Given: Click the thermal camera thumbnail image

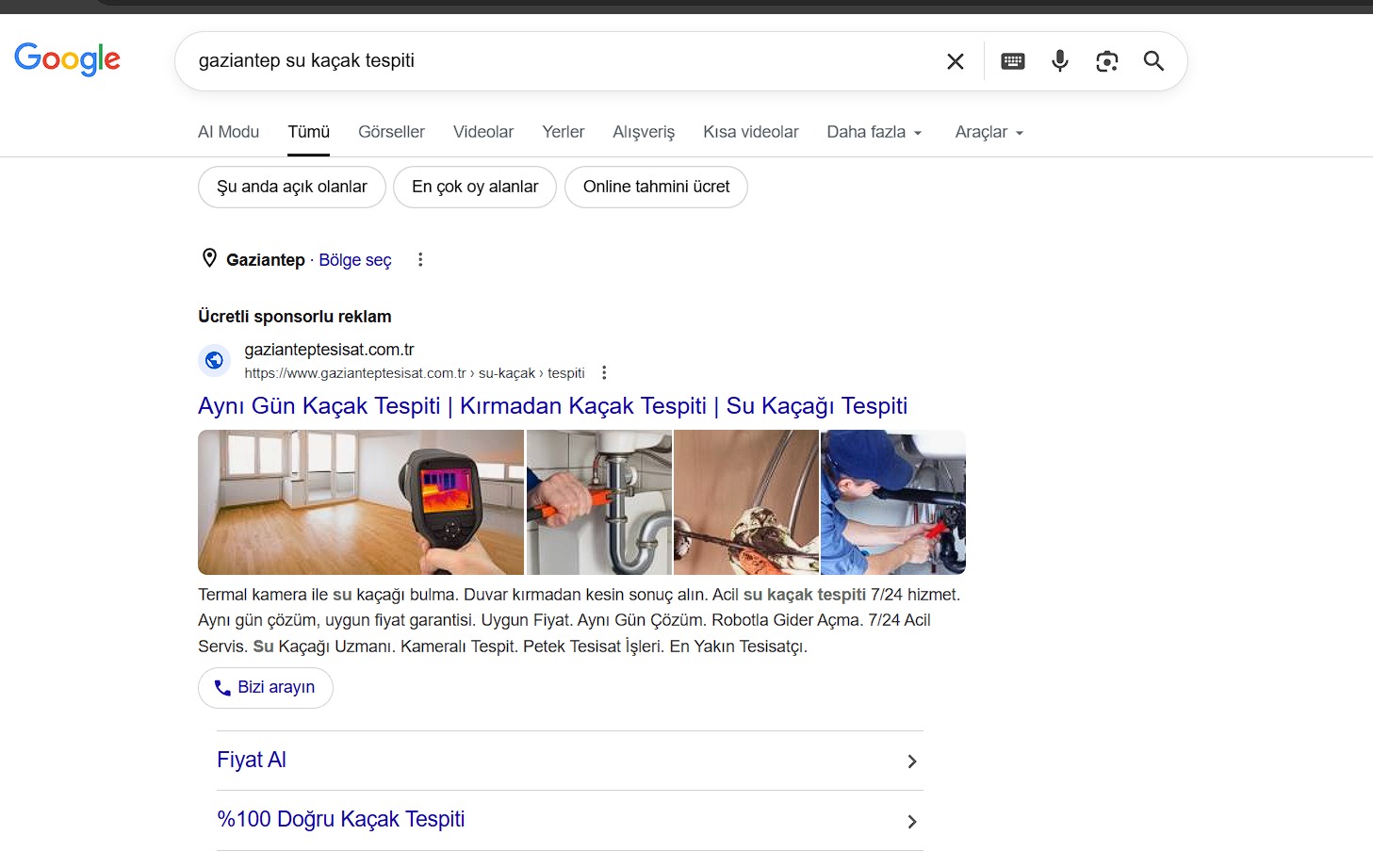Looking at the screenshot, I should pos(360,502).
